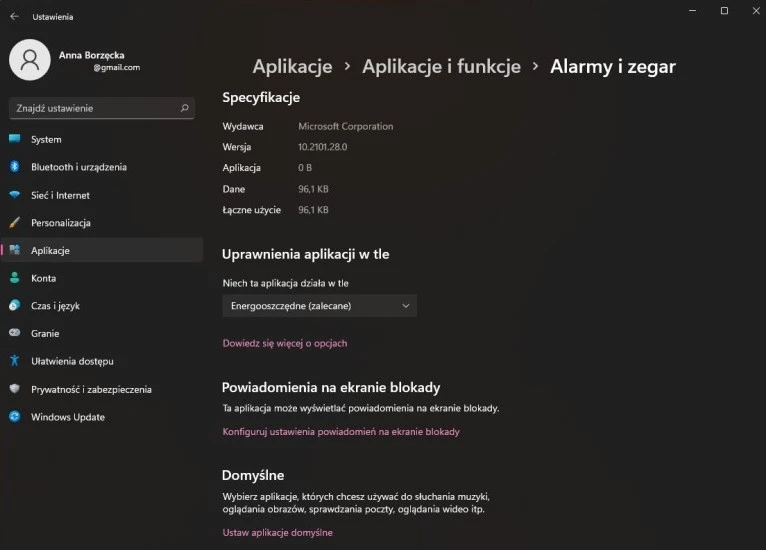Open Prywatność i zabezpieczenia

point(102,389)
